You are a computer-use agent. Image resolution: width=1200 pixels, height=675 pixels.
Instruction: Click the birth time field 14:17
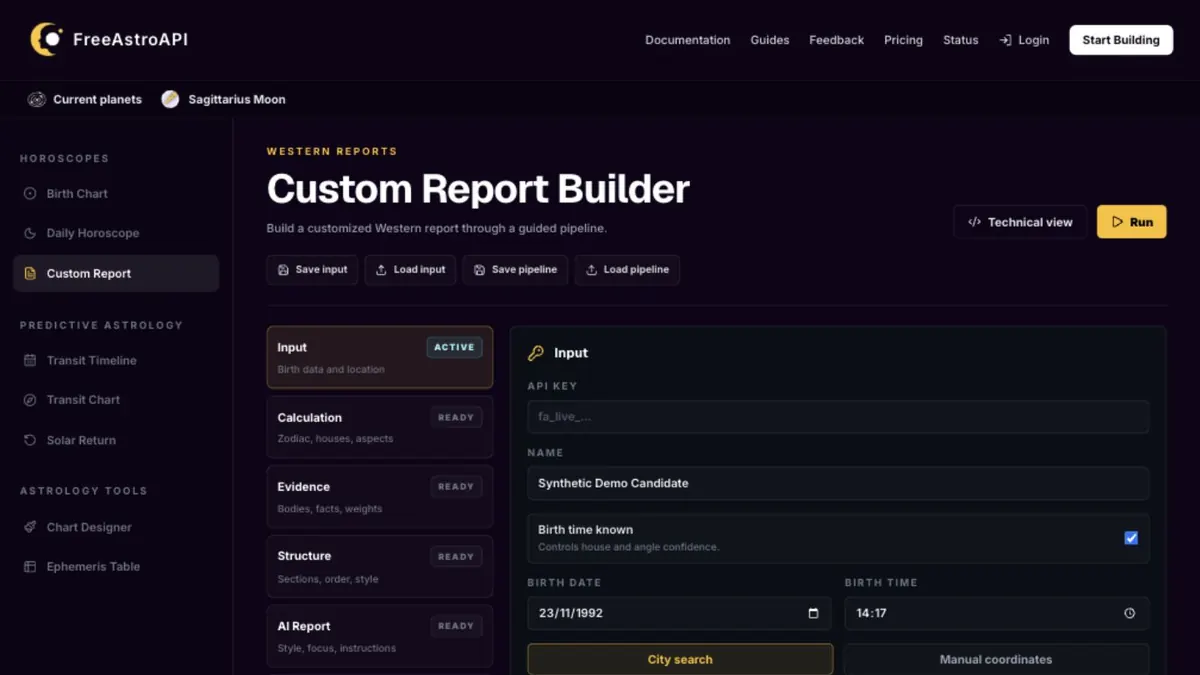point(996,613)
